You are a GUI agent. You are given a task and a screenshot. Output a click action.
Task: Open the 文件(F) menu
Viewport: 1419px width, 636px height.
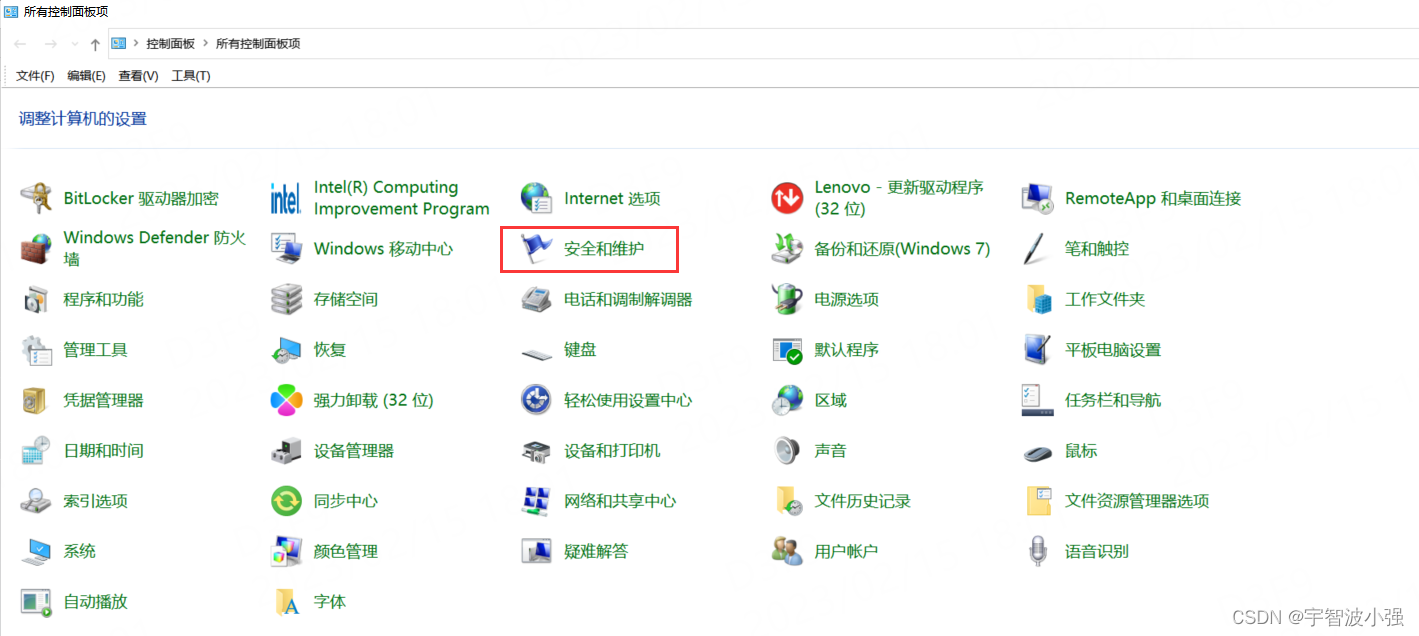pyautogui.click(x=35, y=76)
